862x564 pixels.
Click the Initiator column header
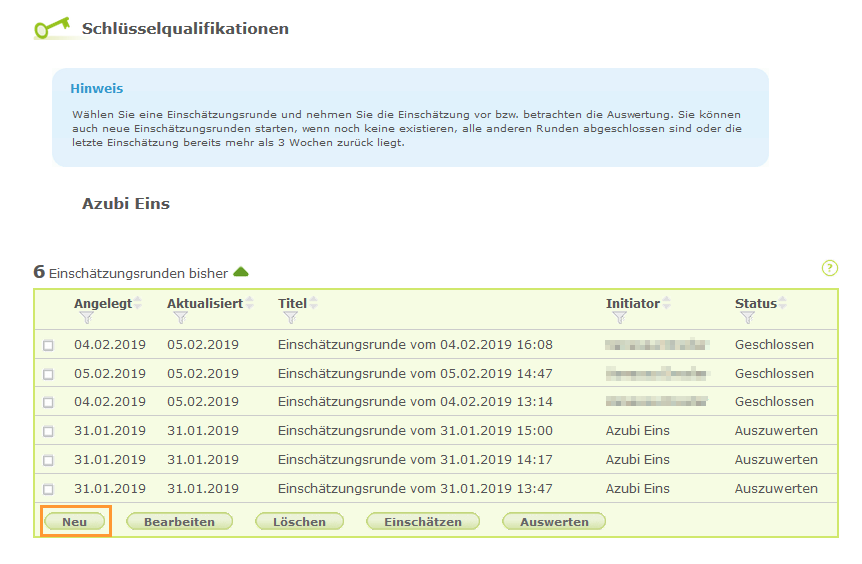point(633,303)
